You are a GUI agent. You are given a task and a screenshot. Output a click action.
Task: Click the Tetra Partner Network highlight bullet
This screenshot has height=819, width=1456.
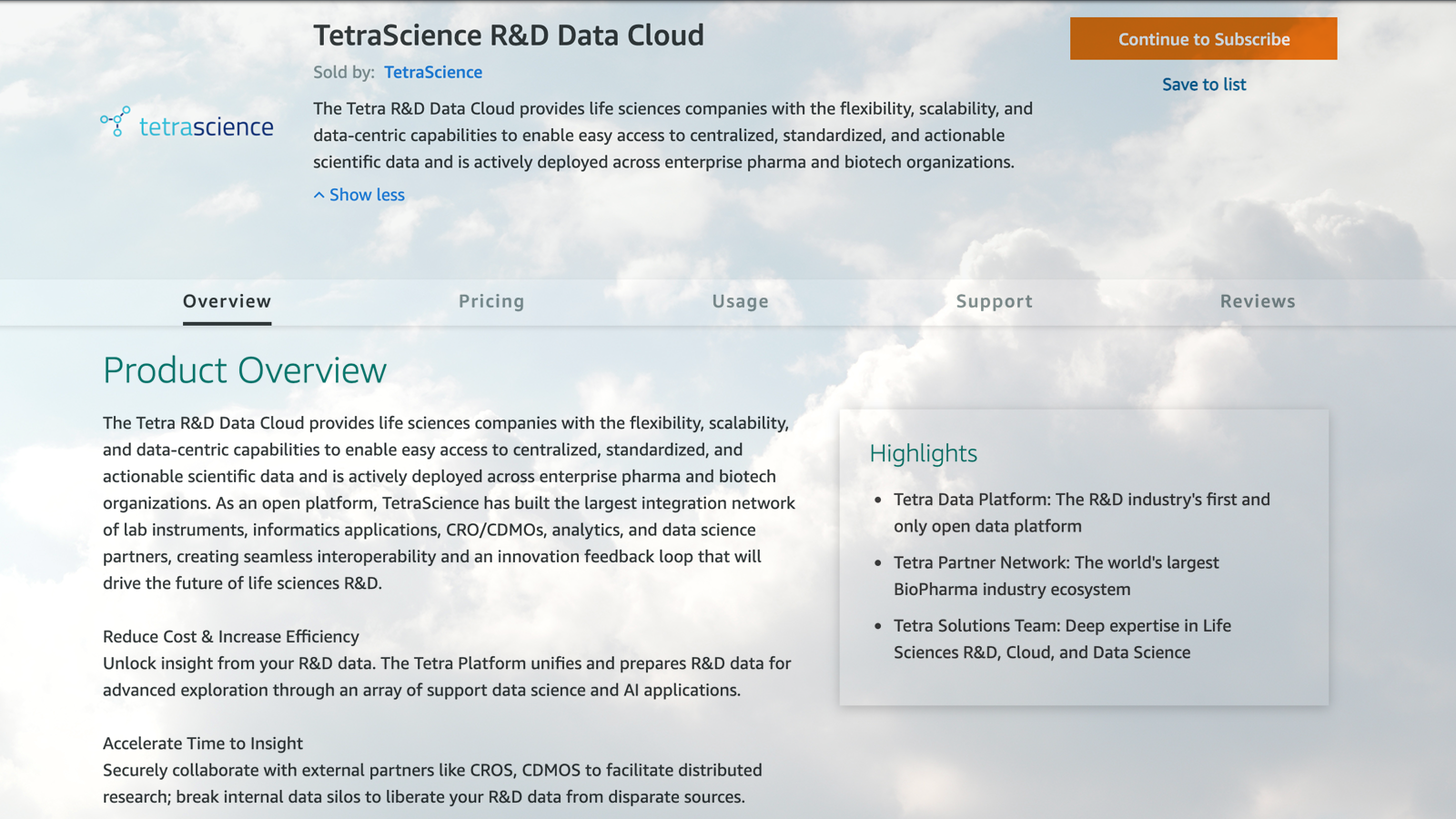(x=1056, y=575)
